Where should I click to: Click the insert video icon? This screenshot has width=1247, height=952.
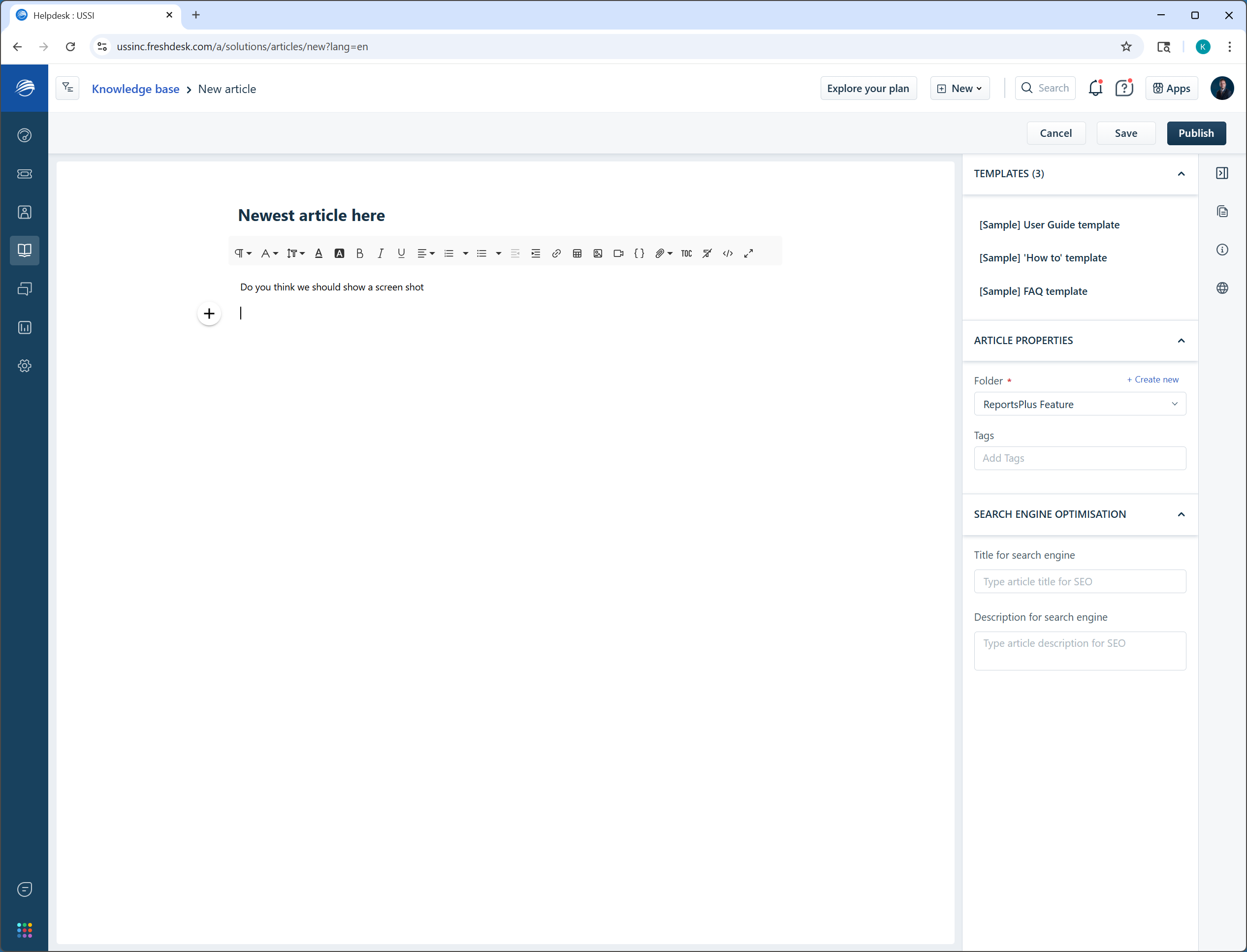pyautogui.click(x=618, y=254)
